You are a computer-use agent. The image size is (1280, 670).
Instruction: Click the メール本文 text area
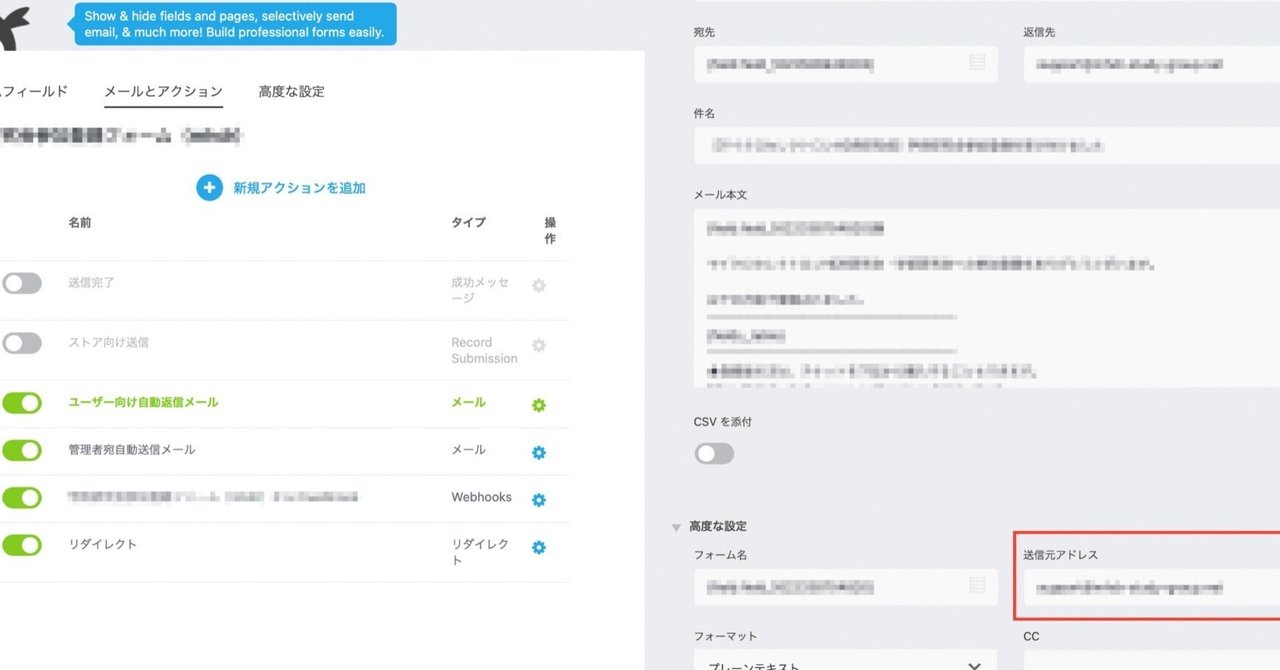point(987,298)
